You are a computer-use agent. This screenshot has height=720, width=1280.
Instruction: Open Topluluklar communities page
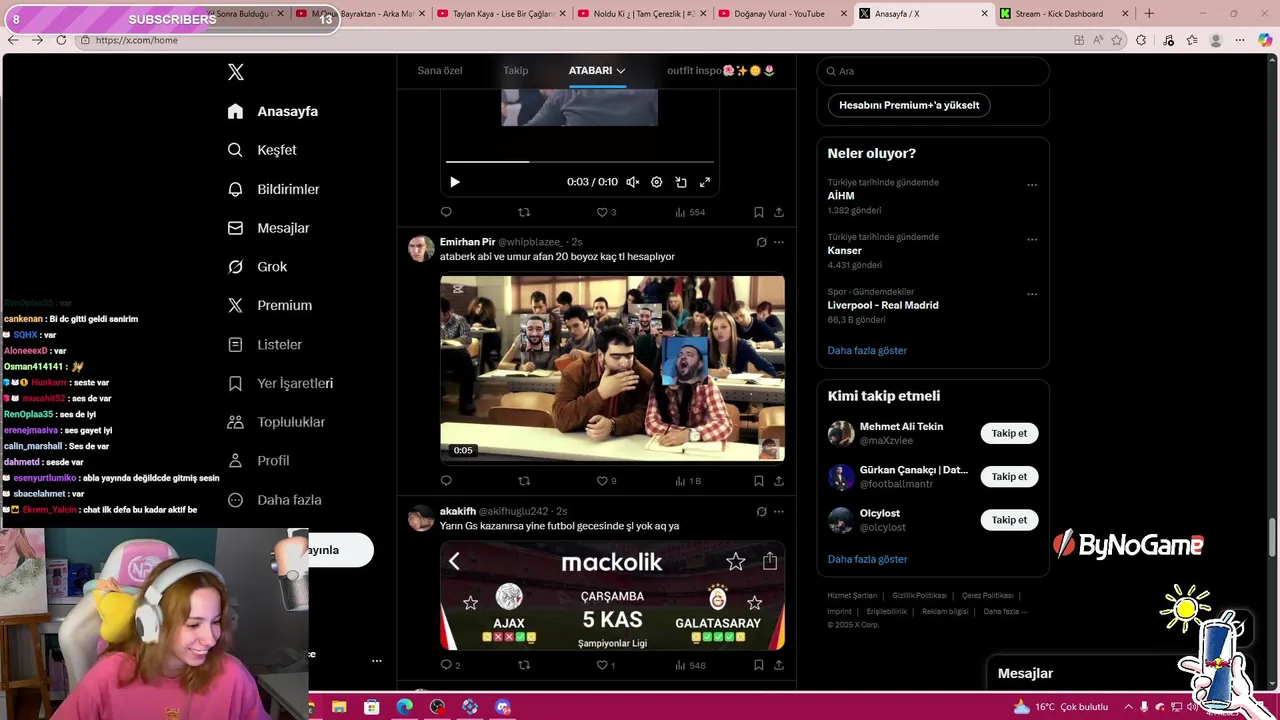click(x=276, y=422)
